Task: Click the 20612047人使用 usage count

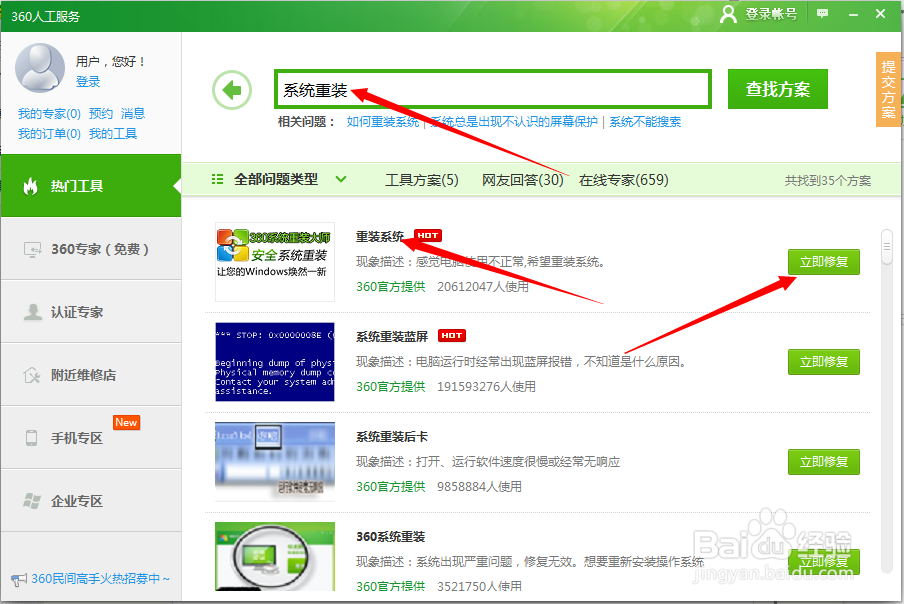Action: (483, 286)
